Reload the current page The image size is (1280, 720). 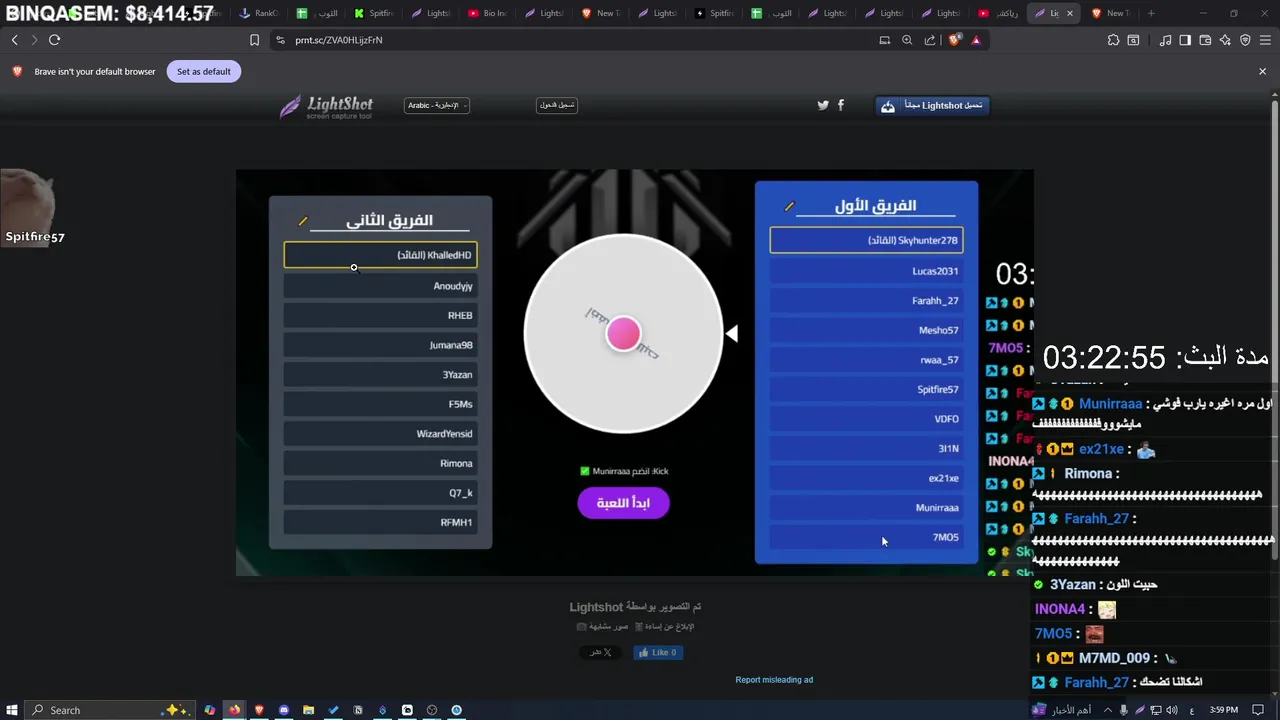(x=54, y=40)
